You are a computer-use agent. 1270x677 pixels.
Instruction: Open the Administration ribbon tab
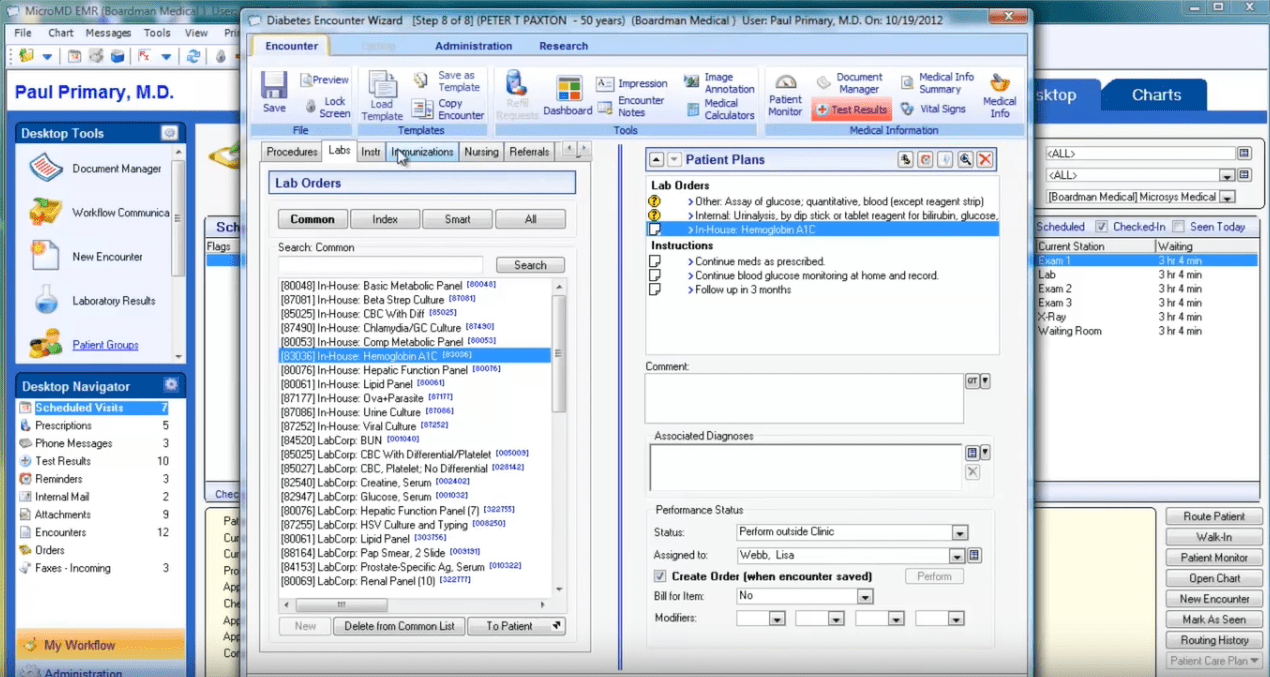pos(473,46)
